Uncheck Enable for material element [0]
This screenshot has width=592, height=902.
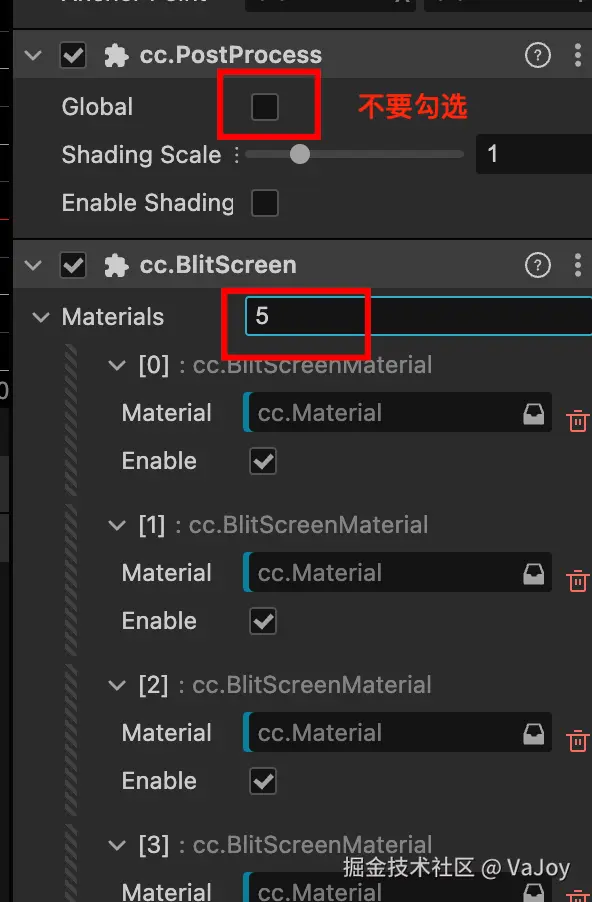(x=263, y=461)
